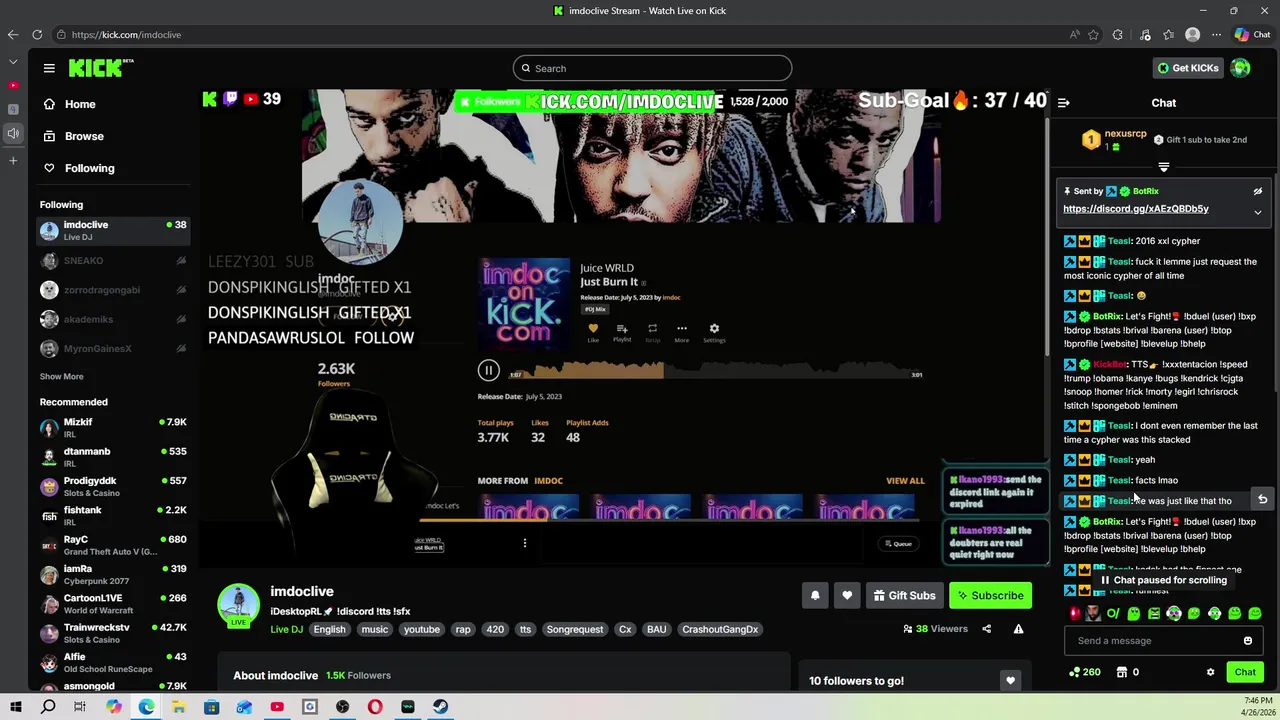
Task: Click the track progress waveform bar
Action: (716, 371)
